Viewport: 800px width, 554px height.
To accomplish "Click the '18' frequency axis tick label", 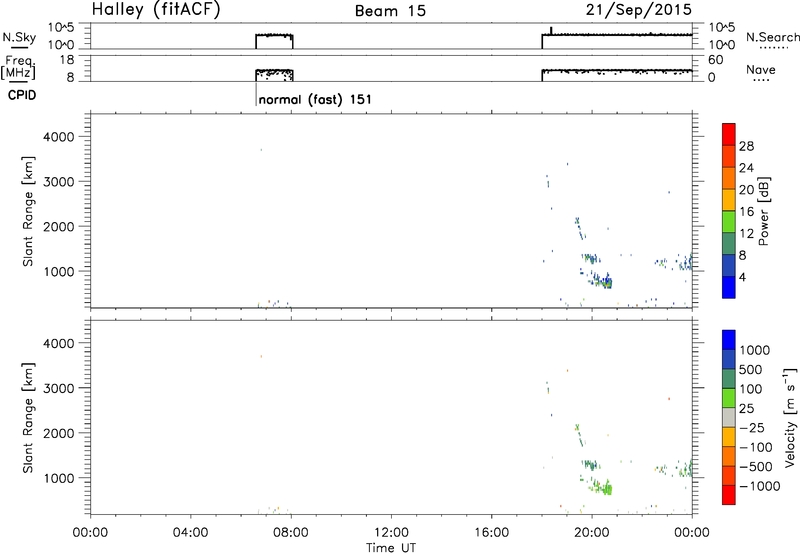I will 67,60.
